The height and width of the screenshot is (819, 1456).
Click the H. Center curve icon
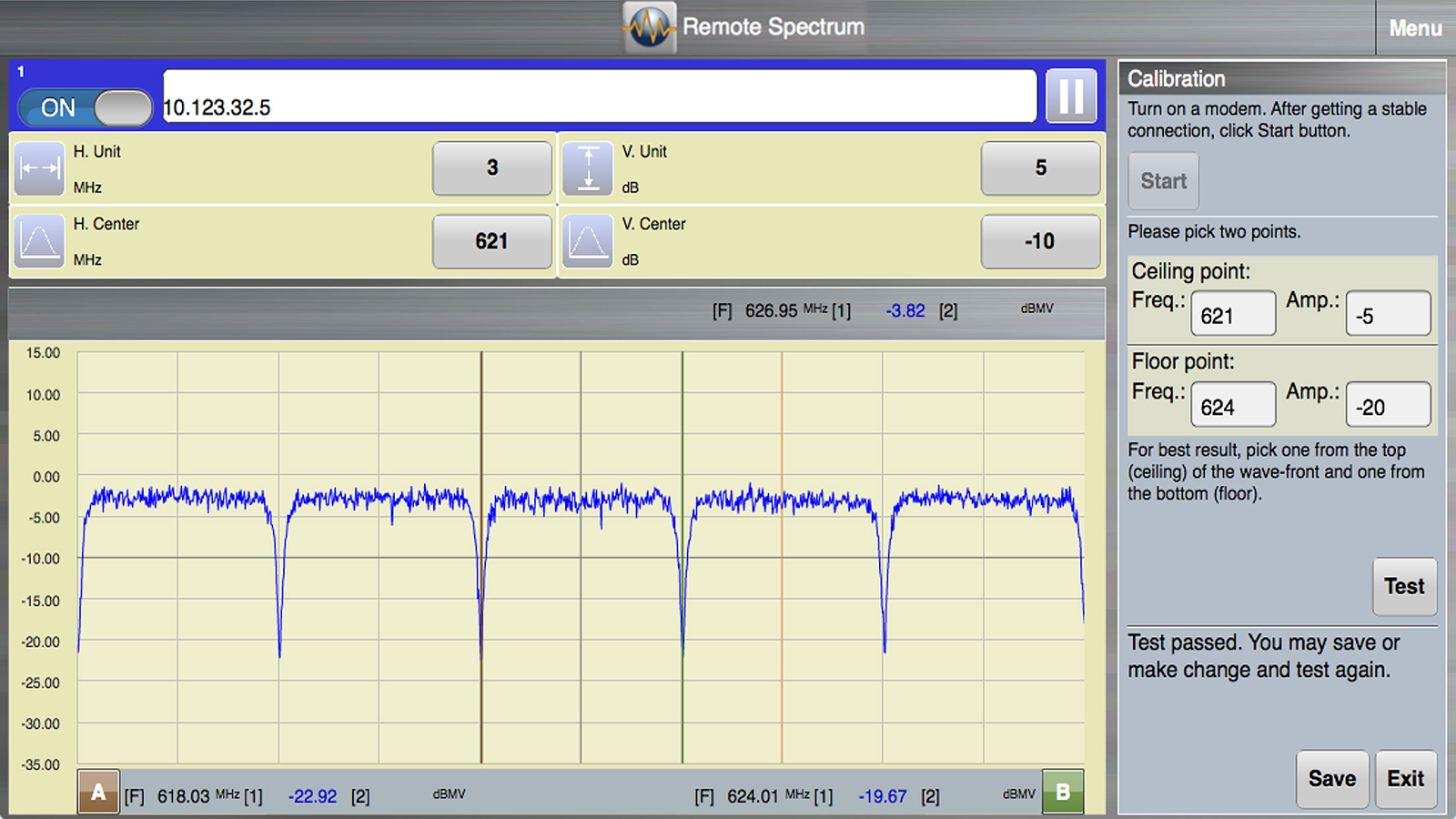tap(39, 241)
